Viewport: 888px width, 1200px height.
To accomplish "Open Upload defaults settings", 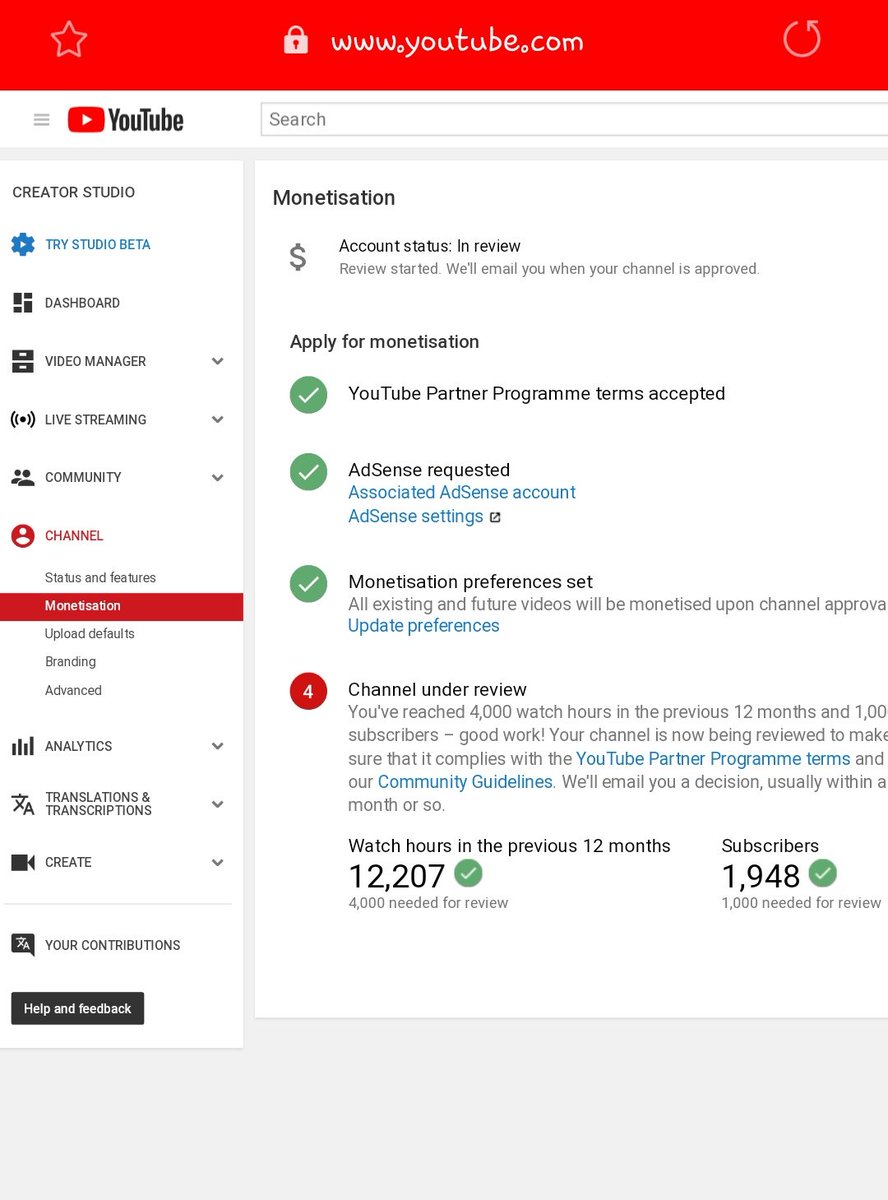I will [x=89, y=634].
